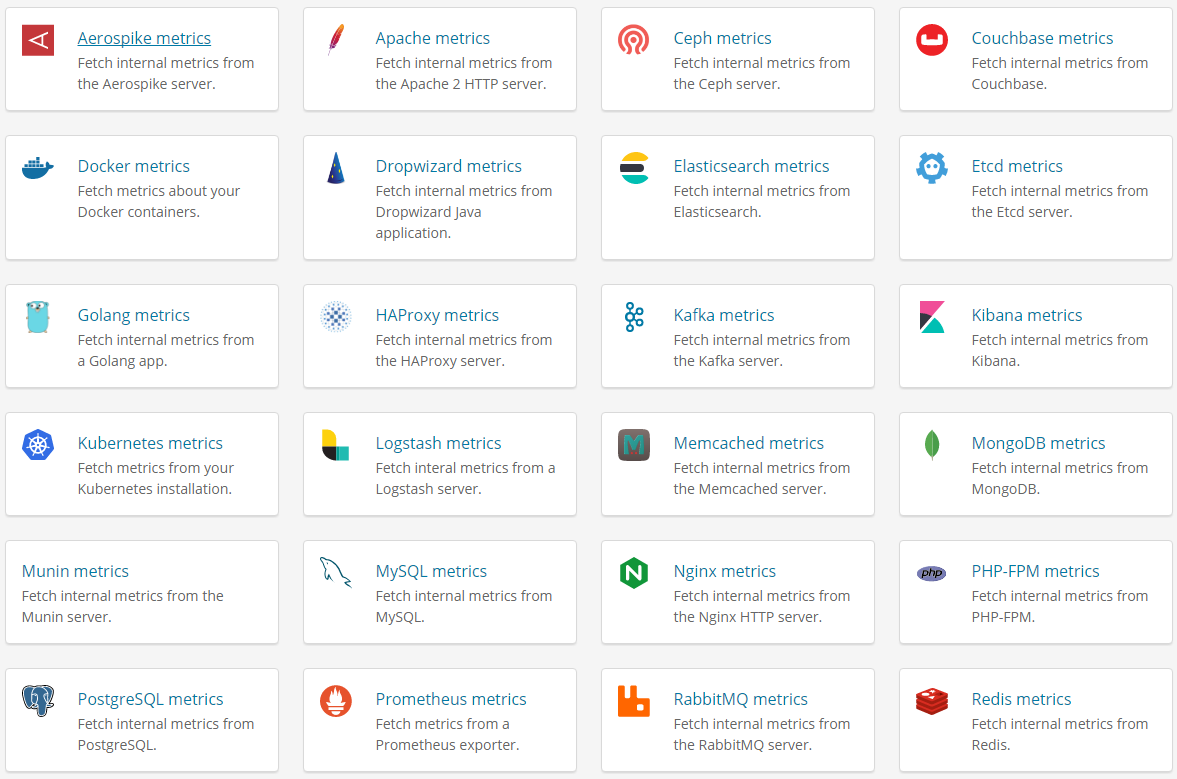1177x779 pixels.
Task: Click the Logstash logo icon
Action: [336, 445]
